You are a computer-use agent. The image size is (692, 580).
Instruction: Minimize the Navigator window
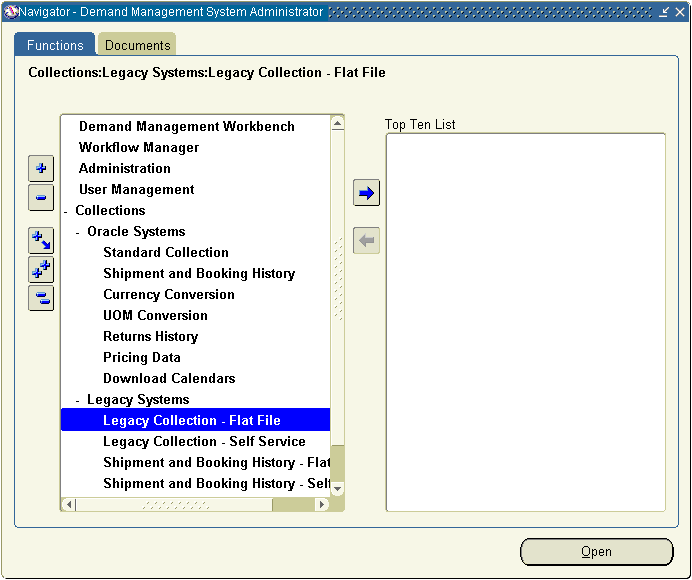[663, 12]
